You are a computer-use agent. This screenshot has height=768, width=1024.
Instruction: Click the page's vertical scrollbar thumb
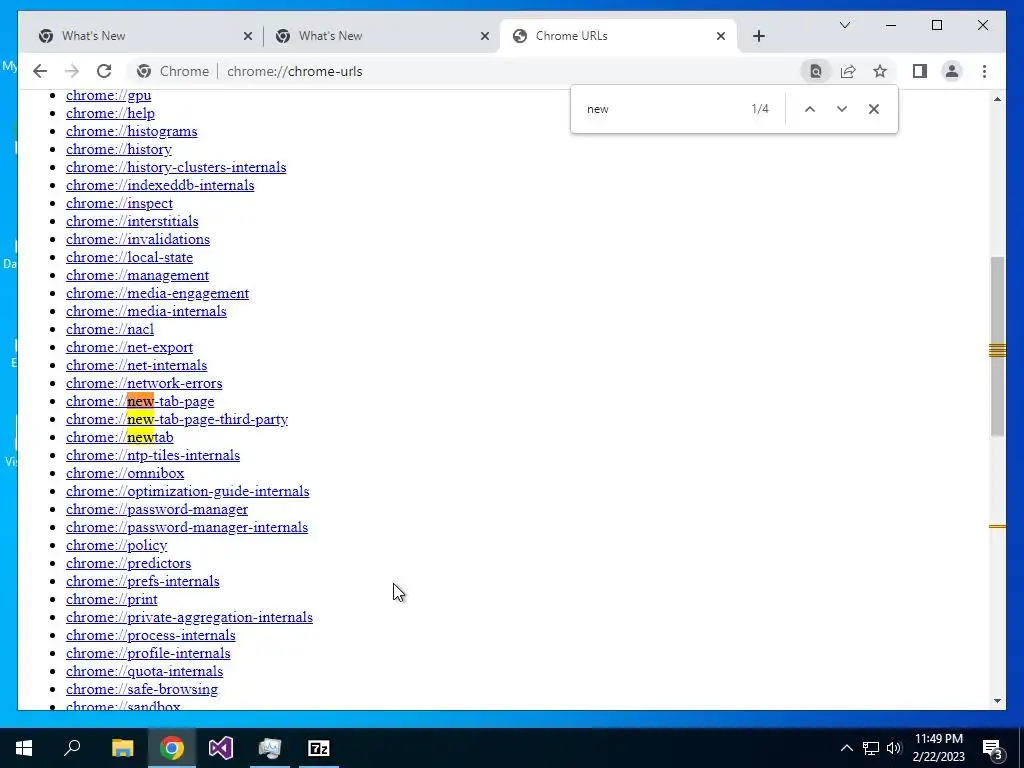[x=997, y=346]
